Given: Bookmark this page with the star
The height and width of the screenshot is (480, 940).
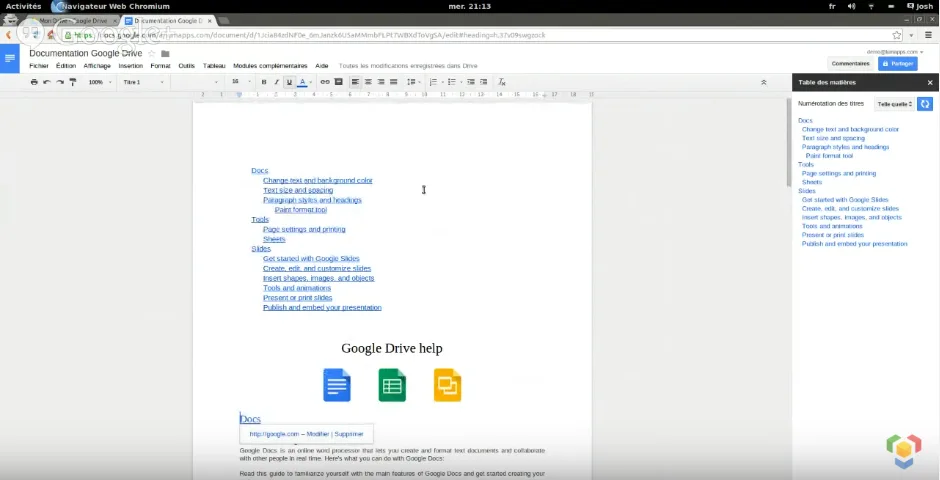Looking at the screenshot, I should point(897,35).
